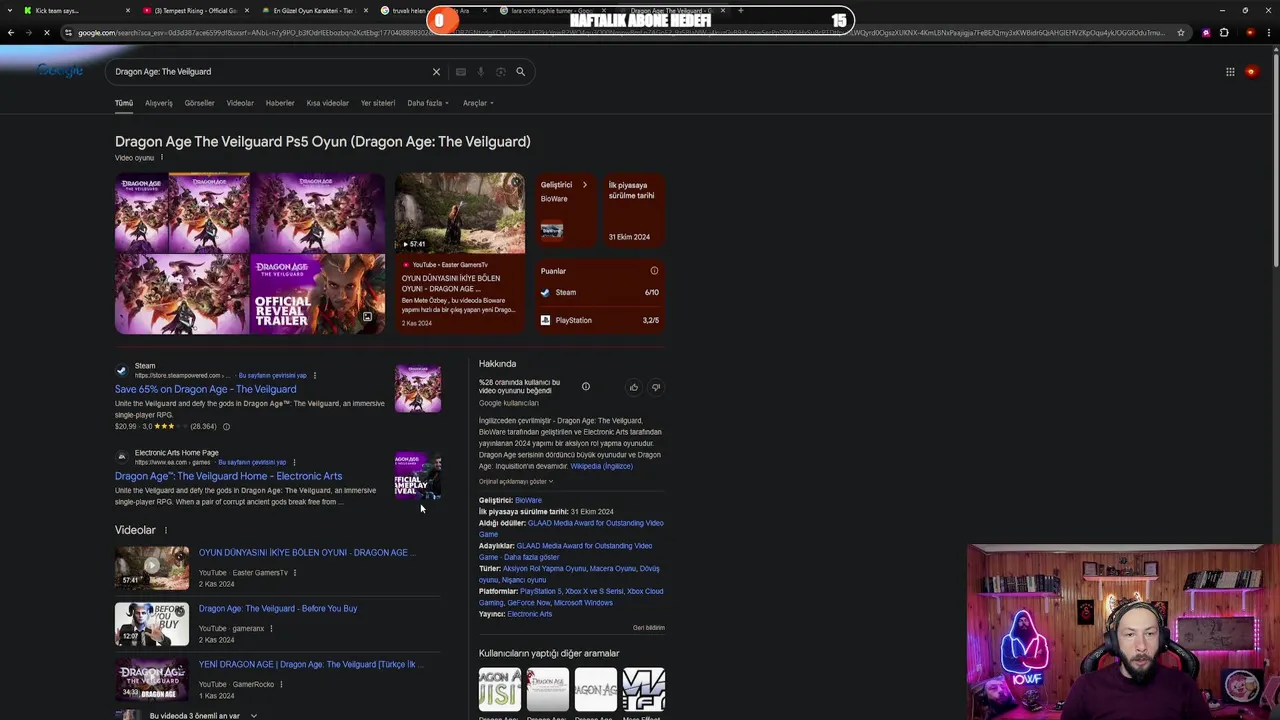The height and width of the screenshot is (720, 1280).
Task: Open three-dot menu beside Easter GamersTv video
Action: click(295, 573)
